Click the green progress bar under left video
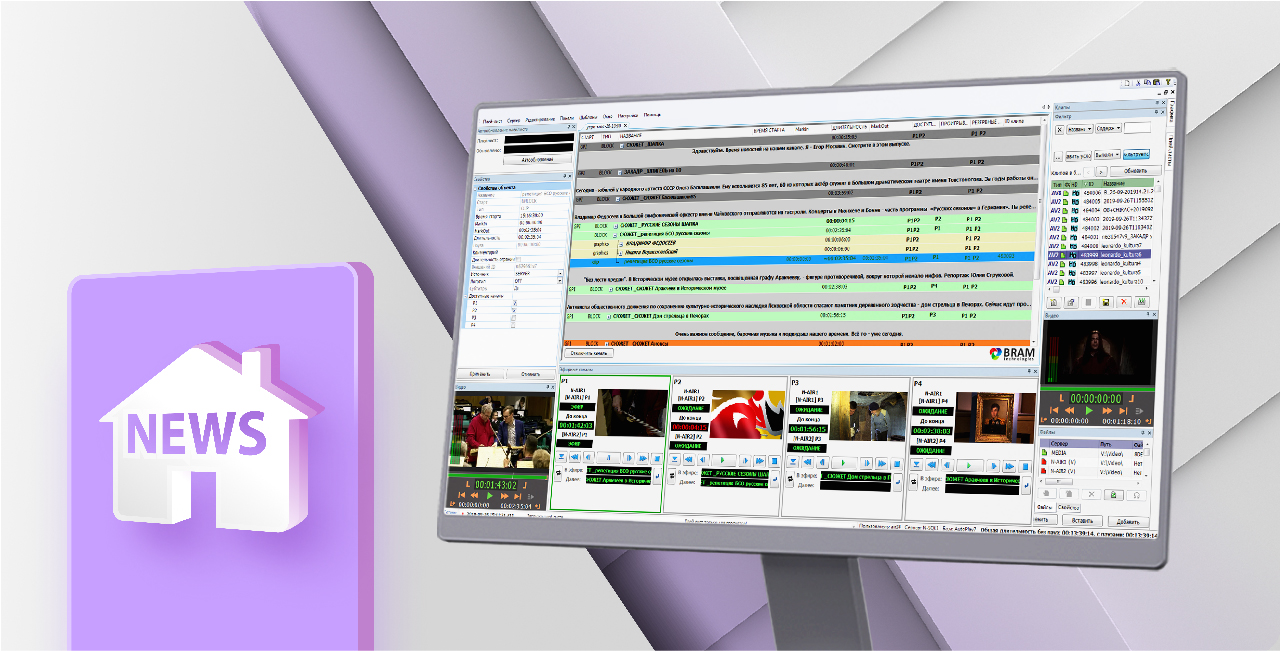The image size is (1280, 651). click(x=500, y=476)
